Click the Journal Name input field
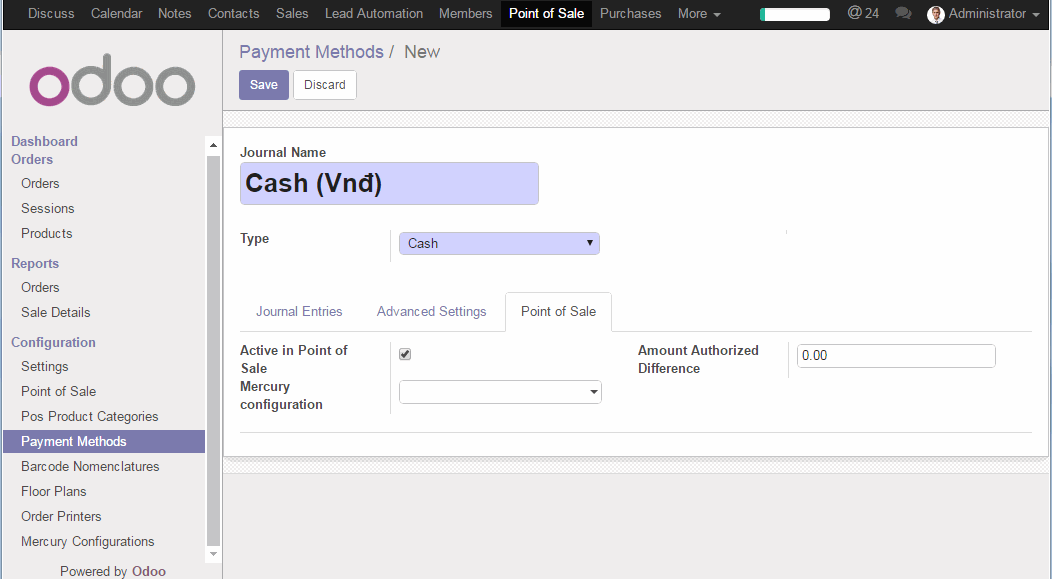 click(x=389, y=184)
